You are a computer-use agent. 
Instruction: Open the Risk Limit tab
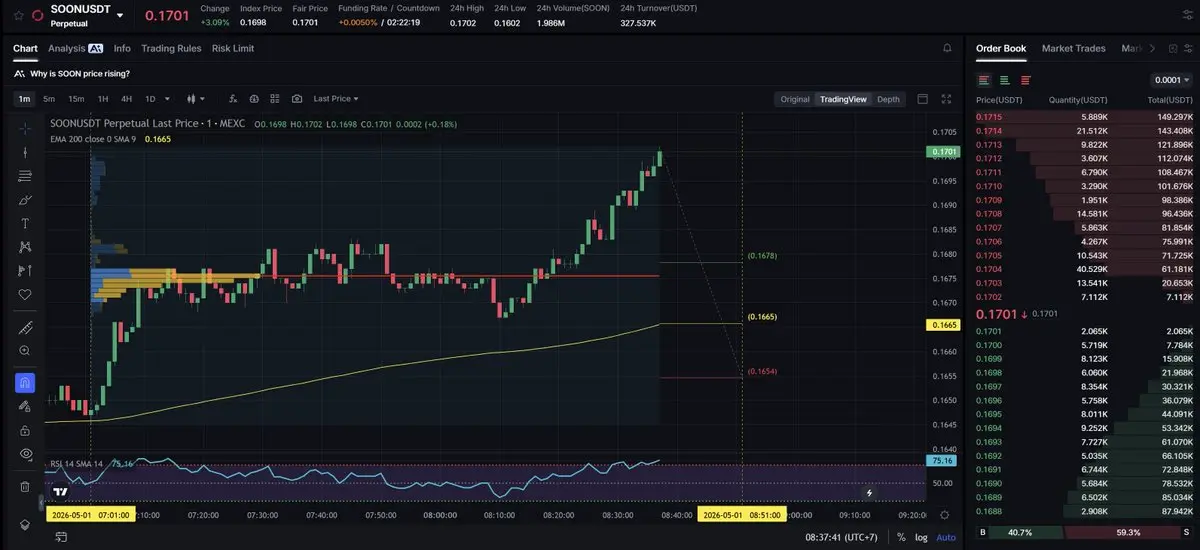233,48
